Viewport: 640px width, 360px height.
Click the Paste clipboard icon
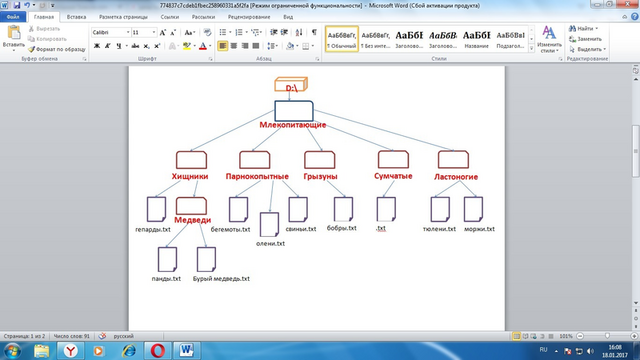14,33
